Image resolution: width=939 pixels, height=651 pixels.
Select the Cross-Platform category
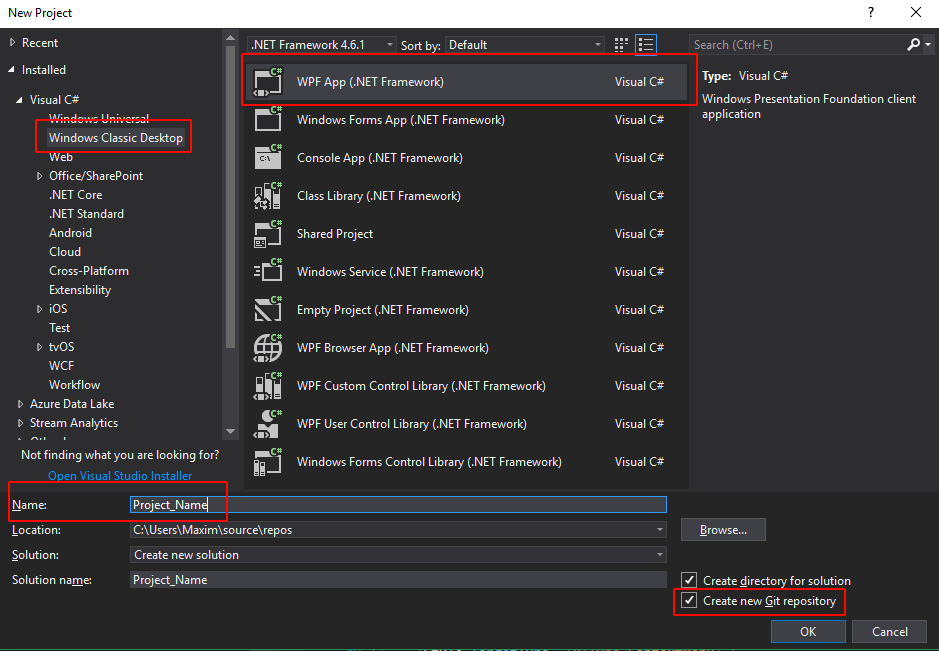click(89, 271)
